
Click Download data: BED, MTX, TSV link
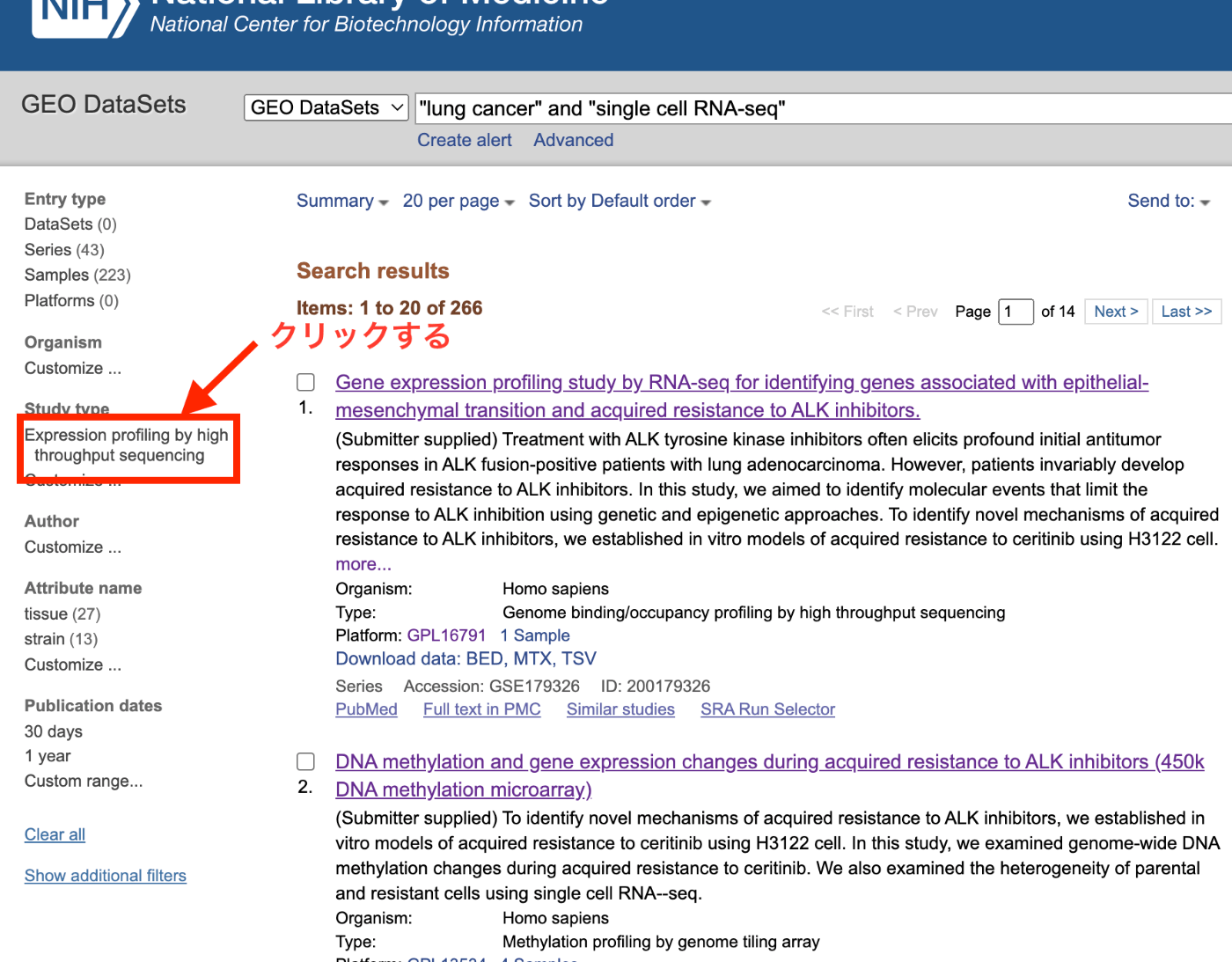[x=466, y=658]
